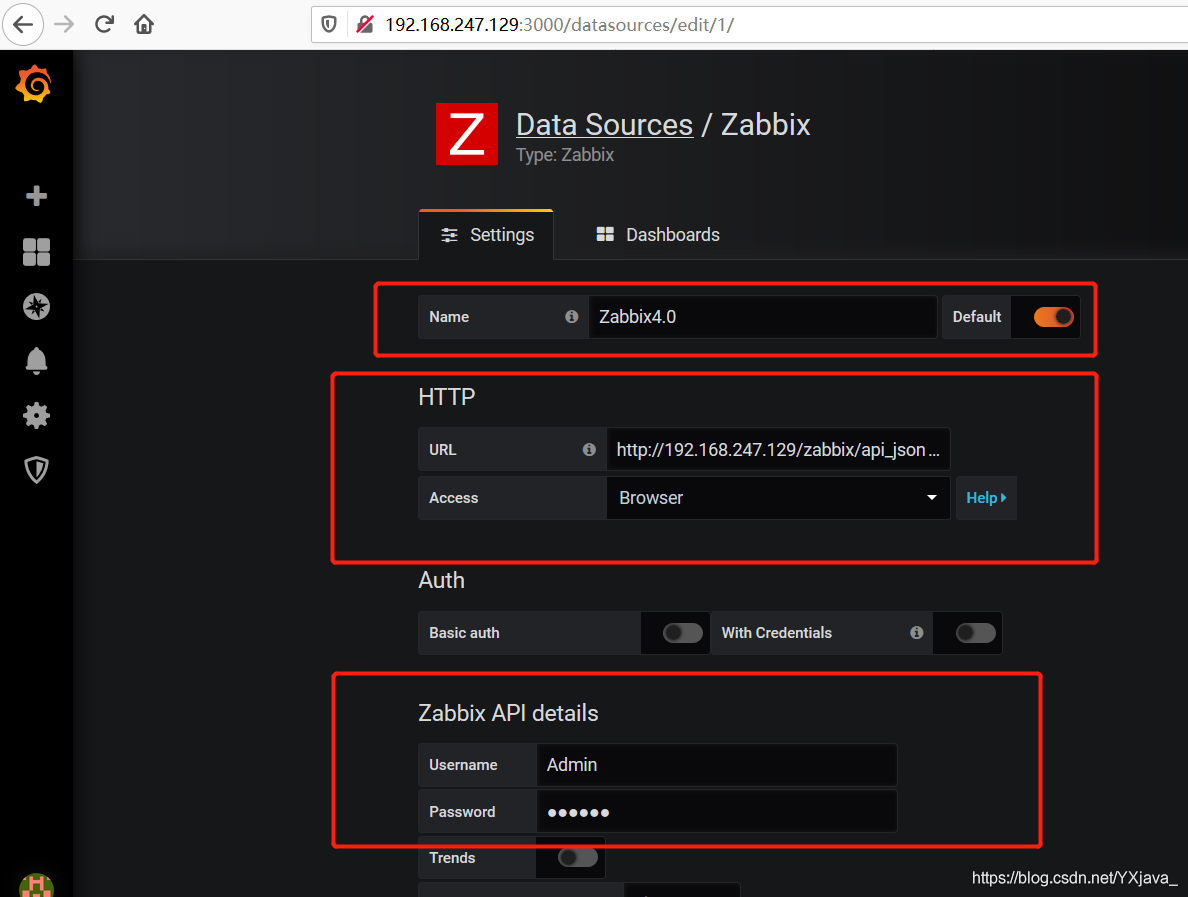The height and width of the screenshot is (897, 1188).
Task: Click the user avatar at sidebar bottom
Action: click(36, 886)
